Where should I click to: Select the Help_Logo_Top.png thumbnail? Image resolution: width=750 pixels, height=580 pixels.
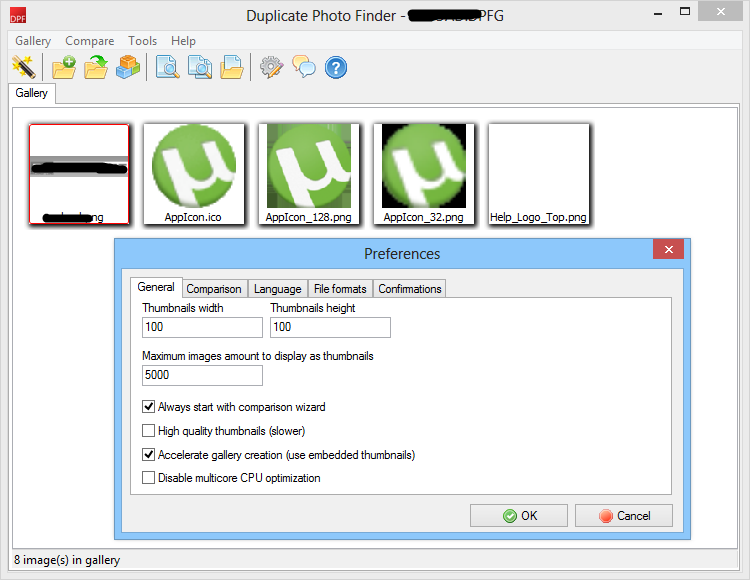click(x=539, y=174)
